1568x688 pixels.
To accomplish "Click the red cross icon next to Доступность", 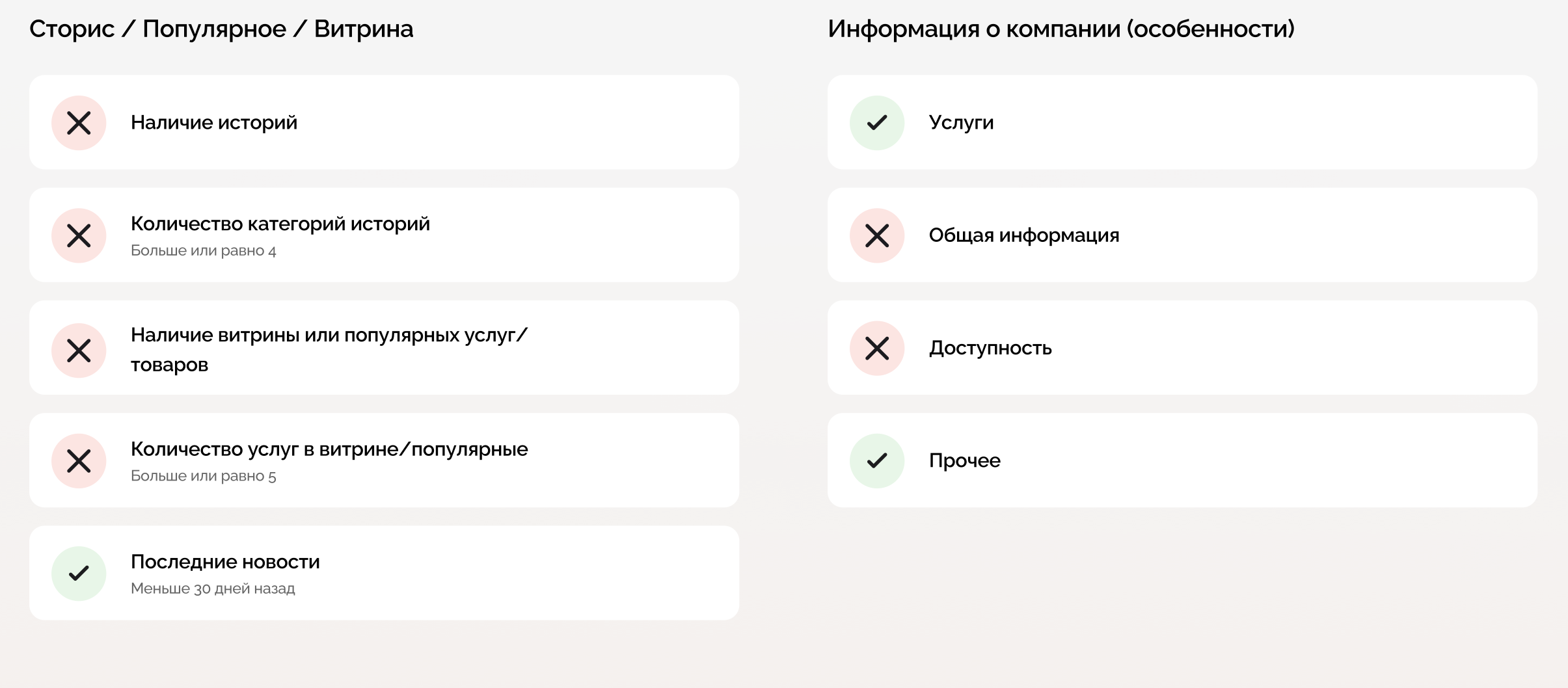I will click(x=877, y=349).
